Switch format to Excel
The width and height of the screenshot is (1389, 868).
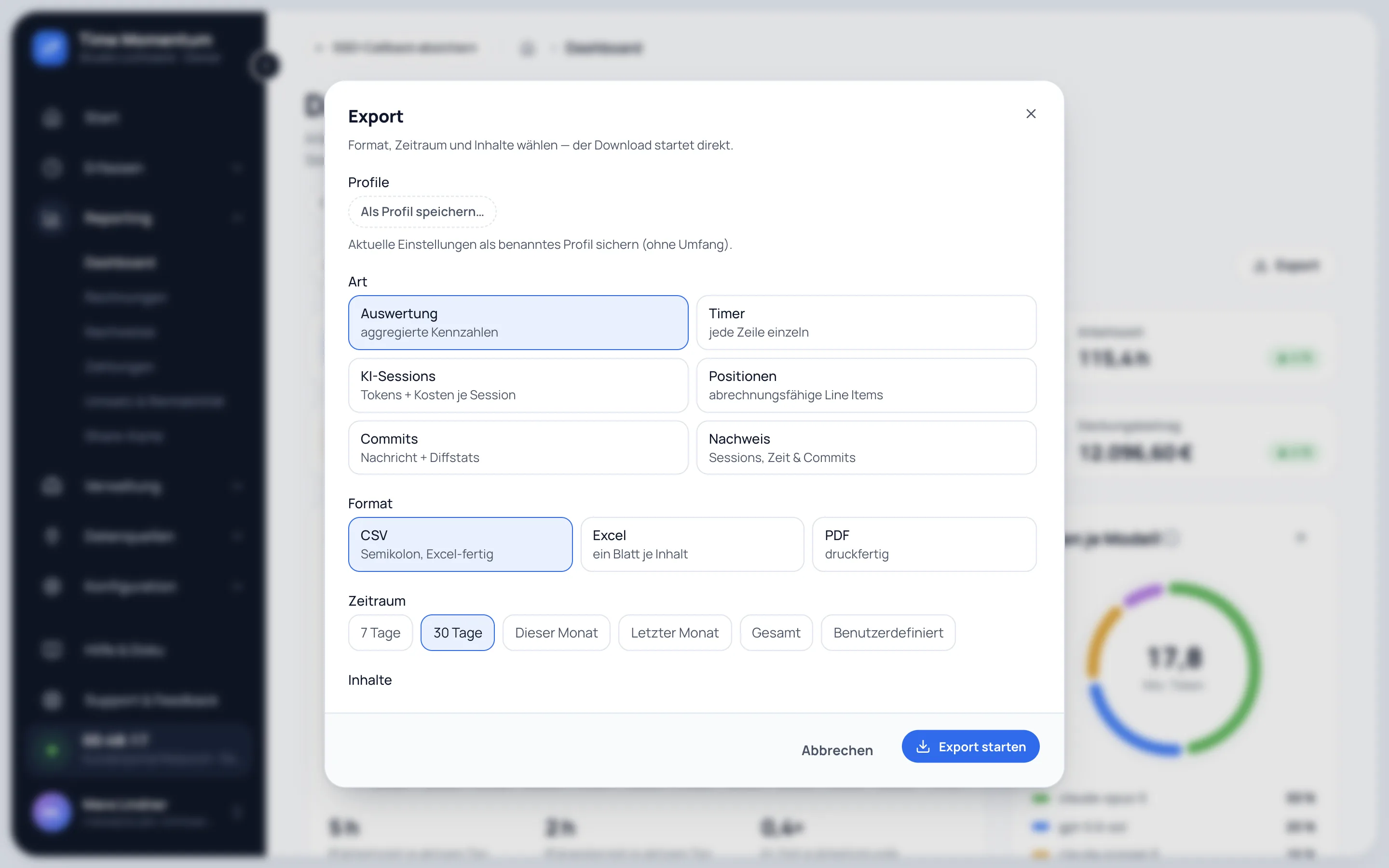click(692, 544)
